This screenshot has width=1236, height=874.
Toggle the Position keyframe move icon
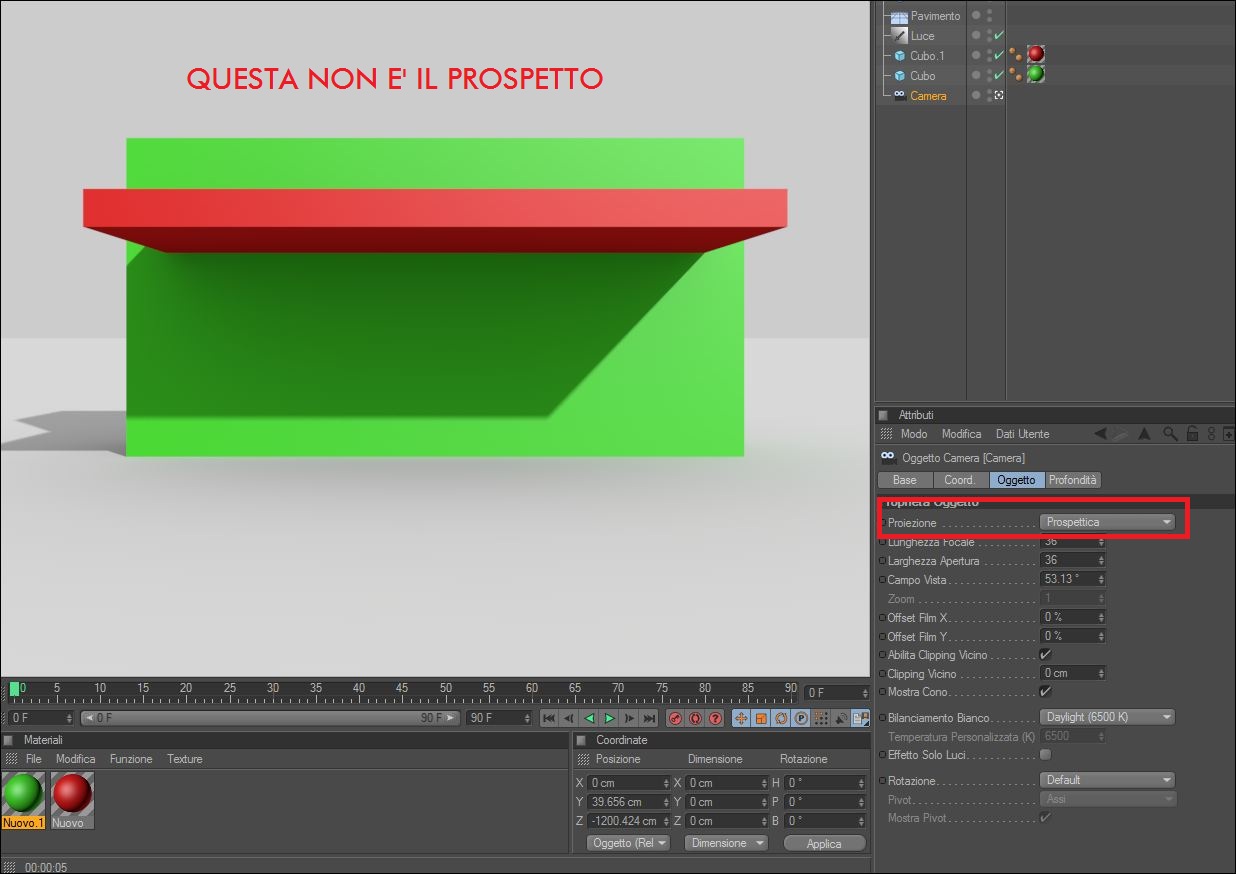741,718
